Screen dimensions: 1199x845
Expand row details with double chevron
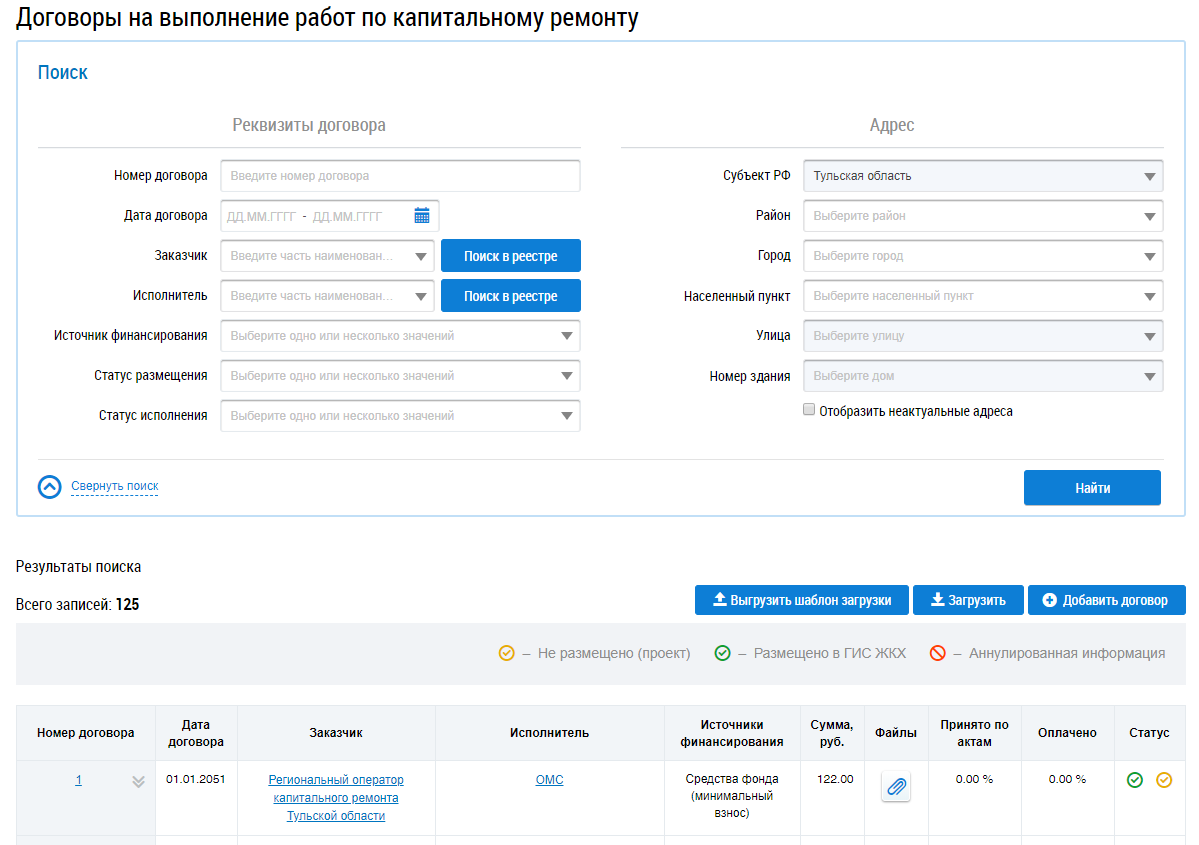point(139,781)
